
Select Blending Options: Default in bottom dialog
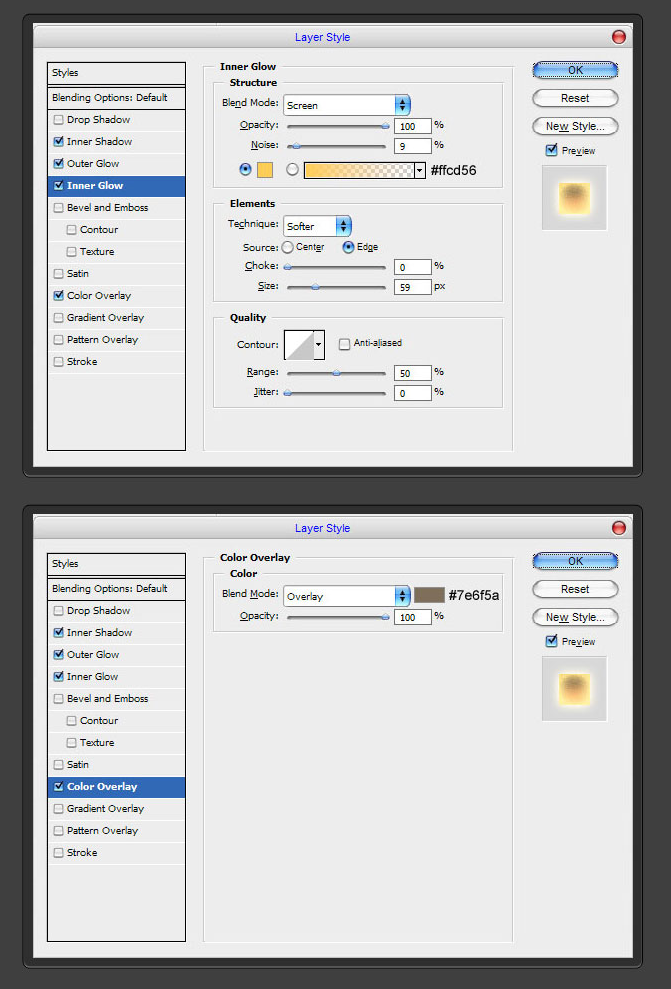pos(117,588)
